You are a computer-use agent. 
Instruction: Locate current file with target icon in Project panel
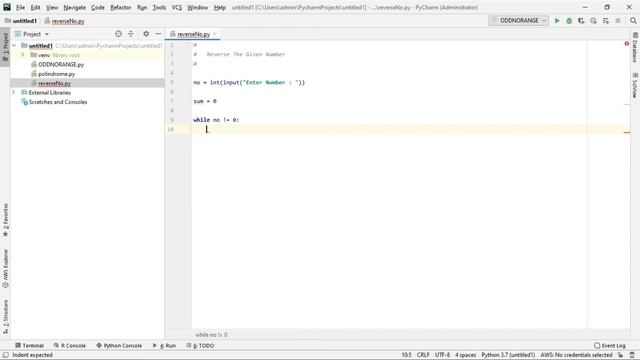coord(118,34)
